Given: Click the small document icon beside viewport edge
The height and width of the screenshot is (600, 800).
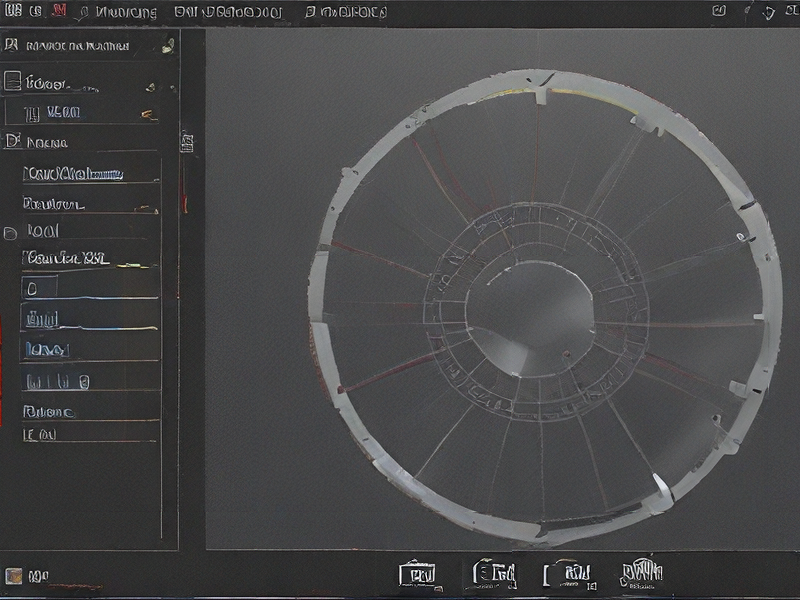Looking at the screenshot, I should (187, 142).
